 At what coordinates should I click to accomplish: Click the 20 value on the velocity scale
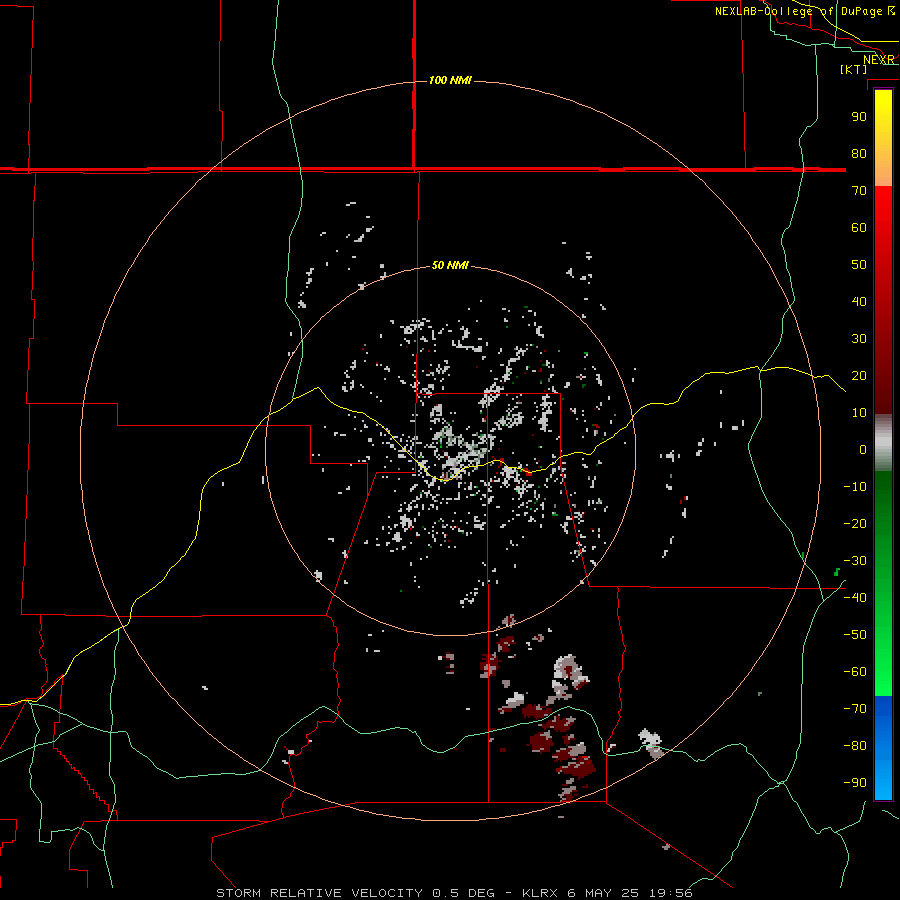coord(859,376)
